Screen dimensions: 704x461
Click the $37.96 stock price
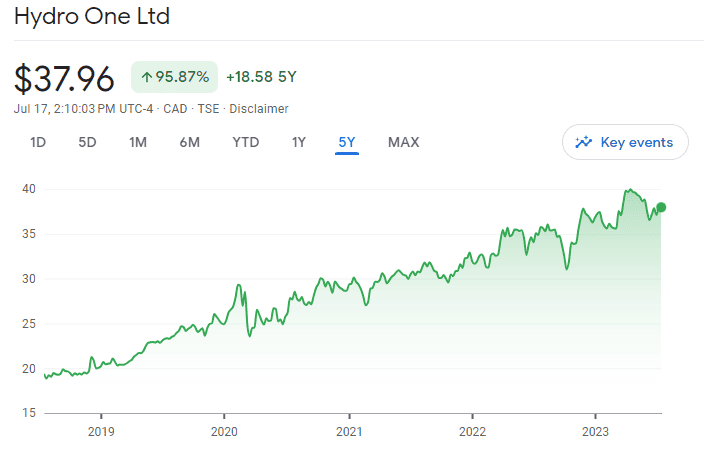(x=67, y=77)
